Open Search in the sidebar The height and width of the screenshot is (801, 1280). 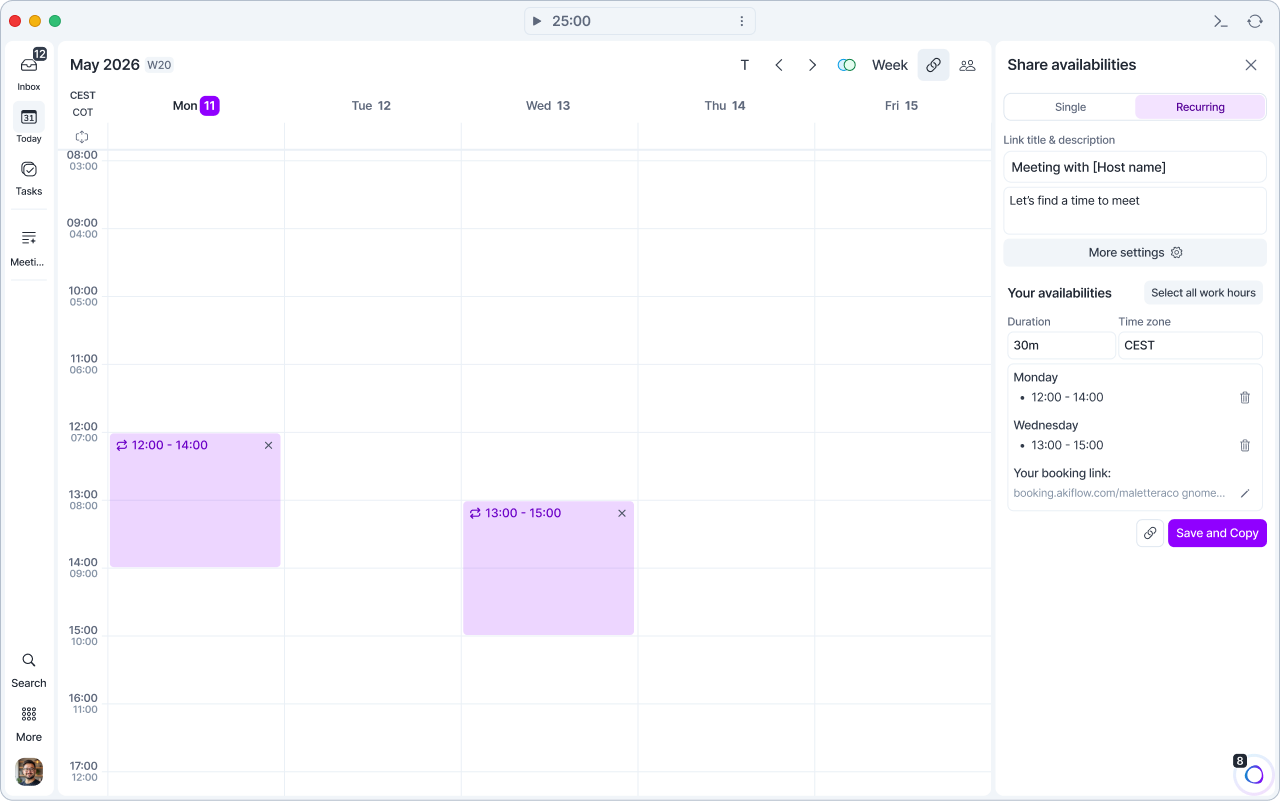point(29,661)
